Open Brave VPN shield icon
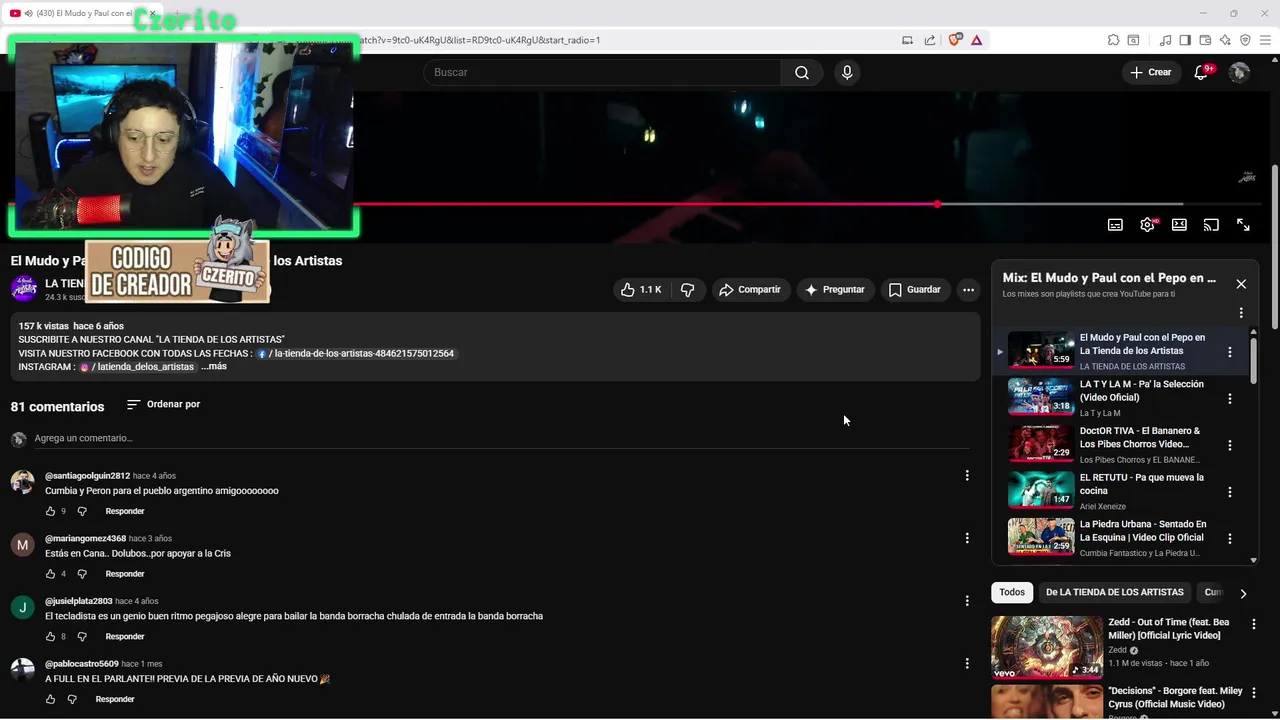This screenshot has width=1280, height=720. click(1245, 40)
